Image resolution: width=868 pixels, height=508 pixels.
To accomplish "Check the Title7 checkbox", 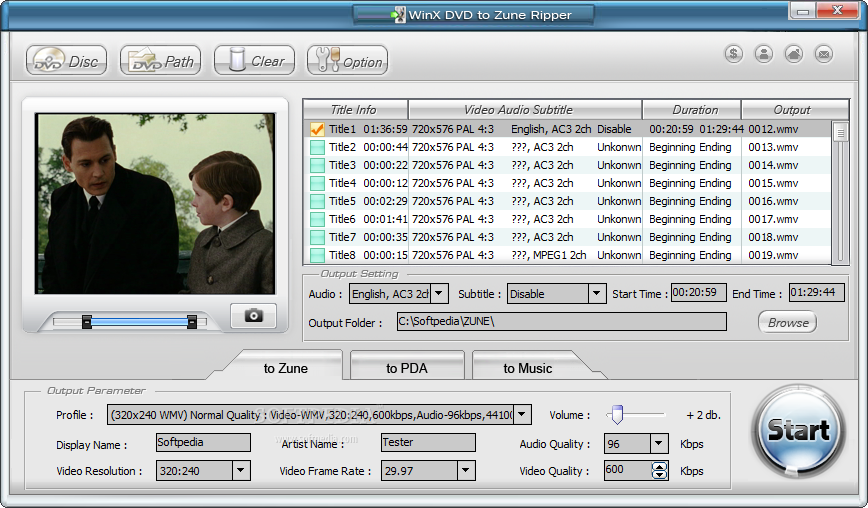I will pos(317,237).
